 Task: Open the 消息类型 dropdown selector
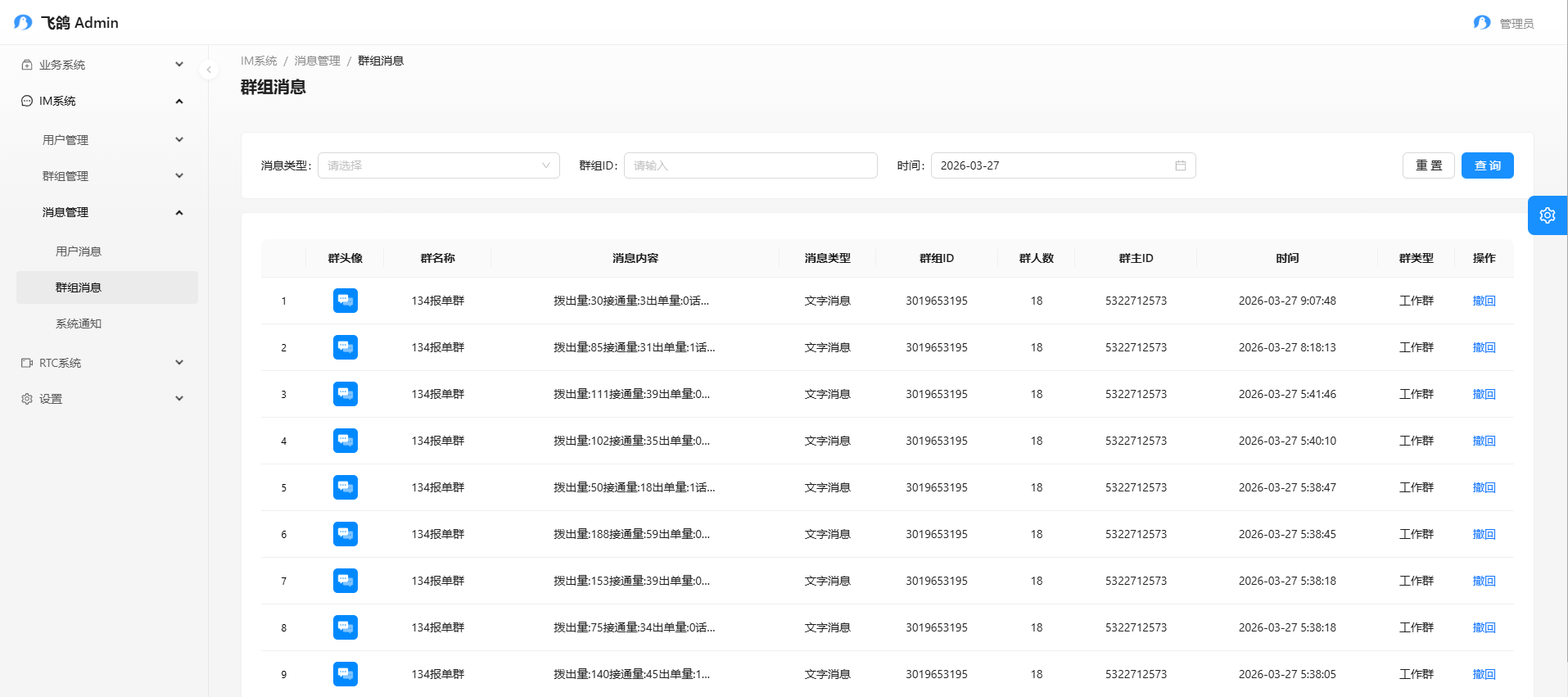click(x=438, y=165)
